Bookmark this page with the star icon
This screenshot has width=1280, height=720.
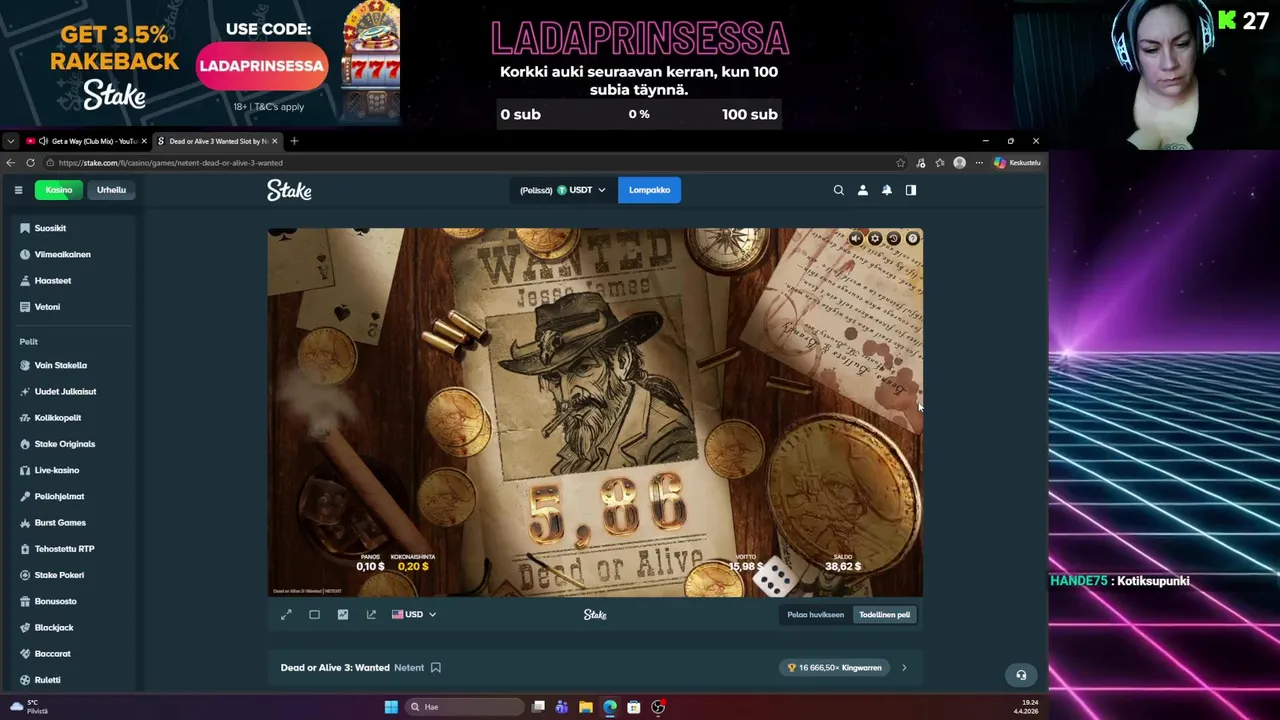pyautogui.click(x=900, y=162)
